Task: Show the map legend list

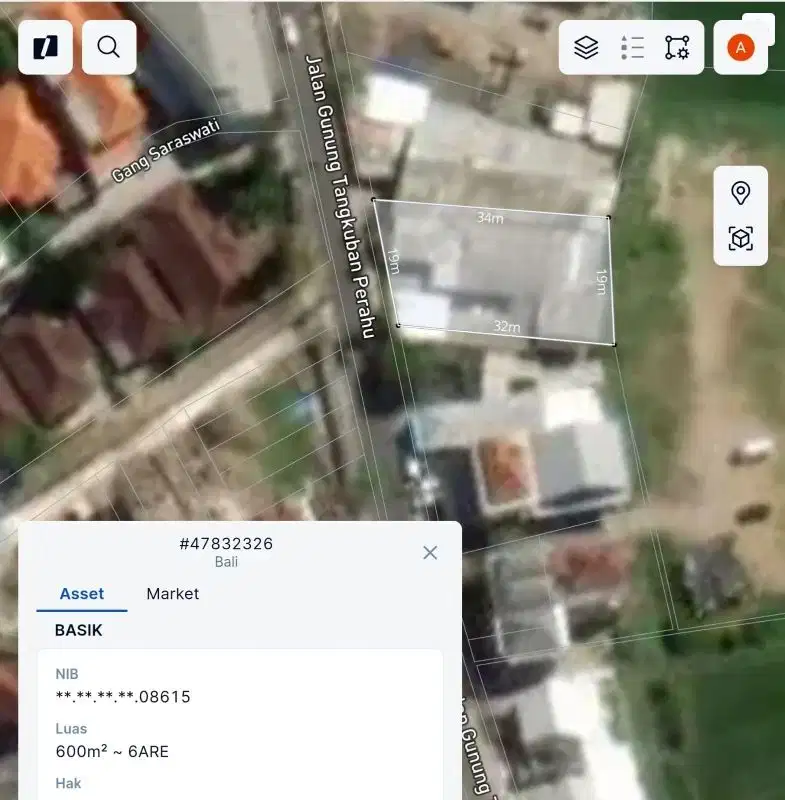Action: pos(632,47)
